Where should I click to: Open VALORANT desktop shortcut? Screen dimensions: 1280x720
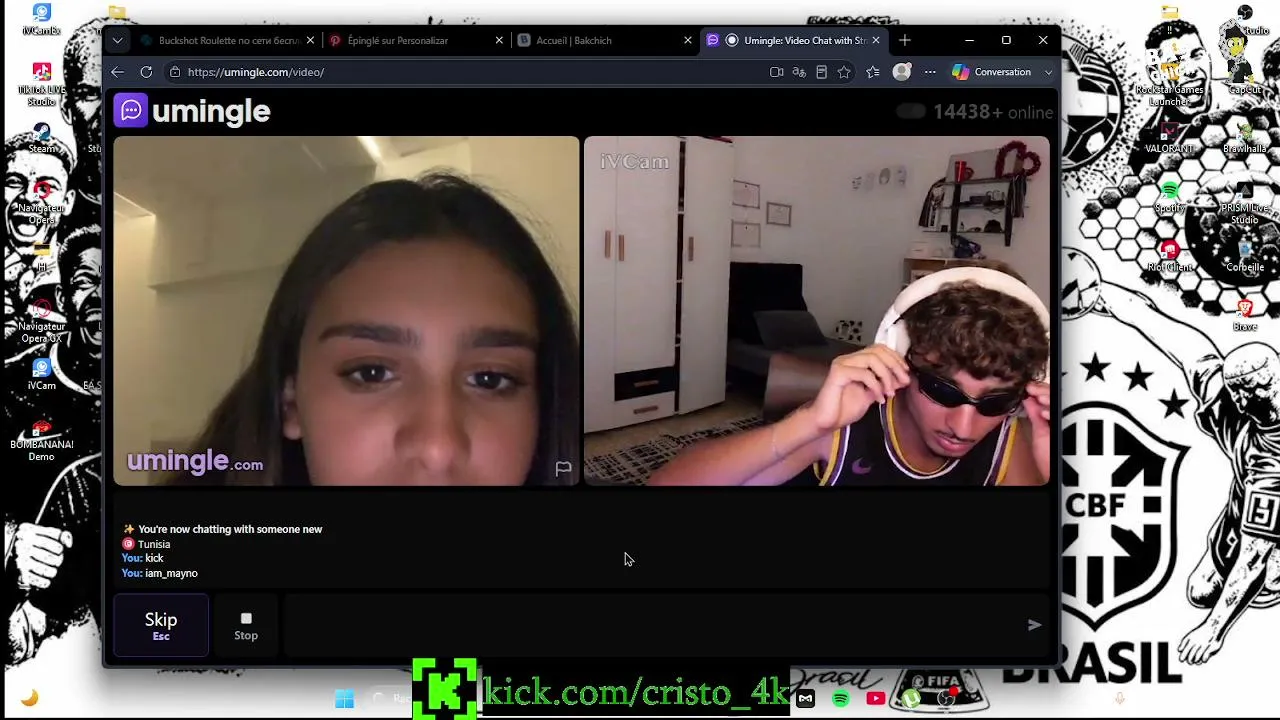click(x=1170, y=138)
